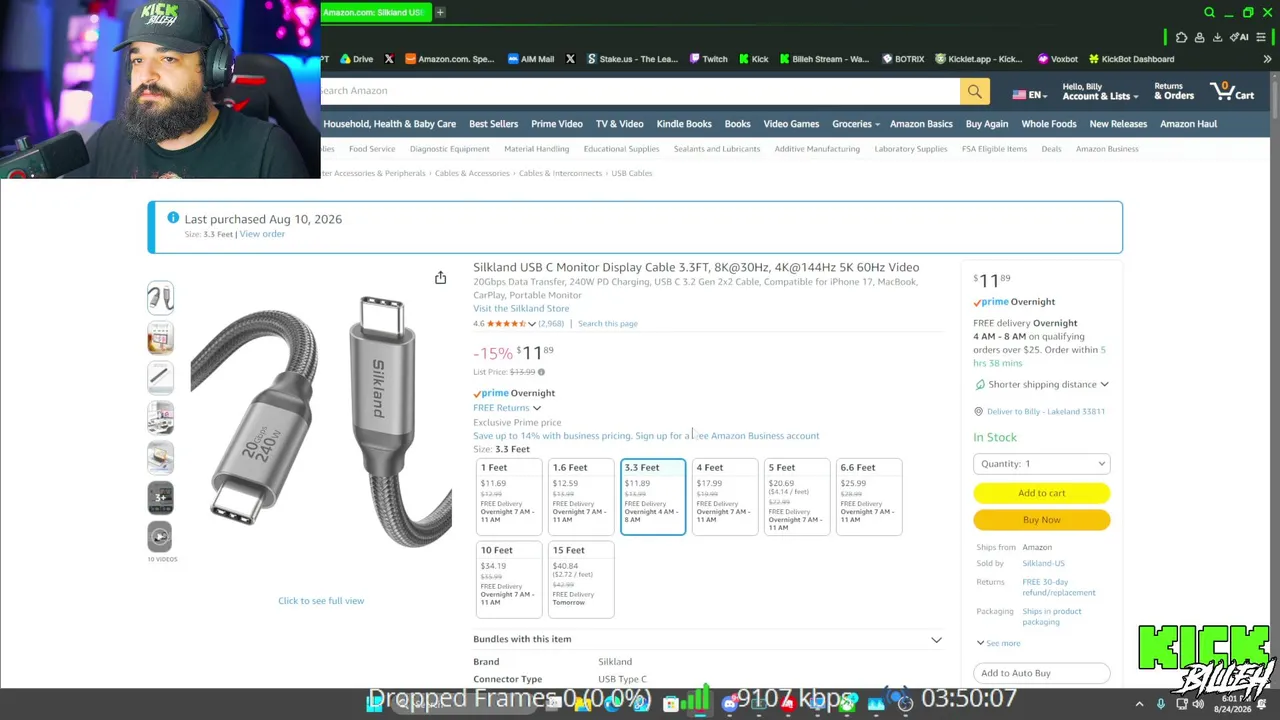Open the EN language selector dropdown
Screen dimensions: 1280x720
tap(1029, 95)
